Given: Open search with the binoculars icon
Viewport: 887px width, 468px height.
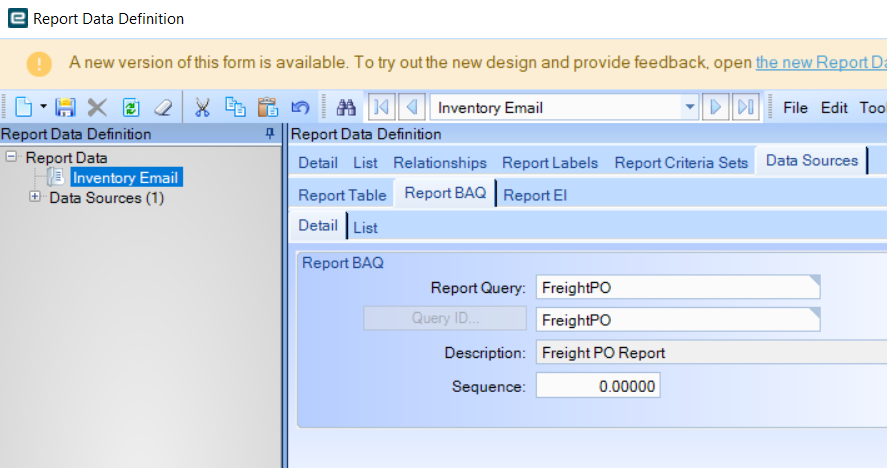Looking at the screenshot, I should (x=346, y=107).
